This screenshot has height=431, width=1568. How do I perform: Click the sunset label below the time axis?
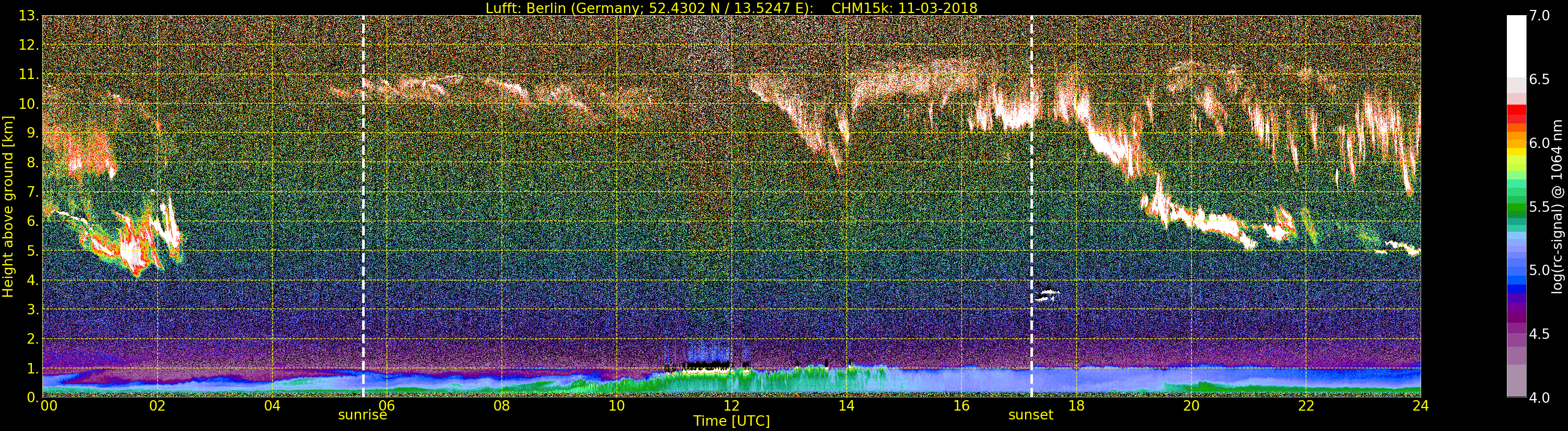(1030, 415)
